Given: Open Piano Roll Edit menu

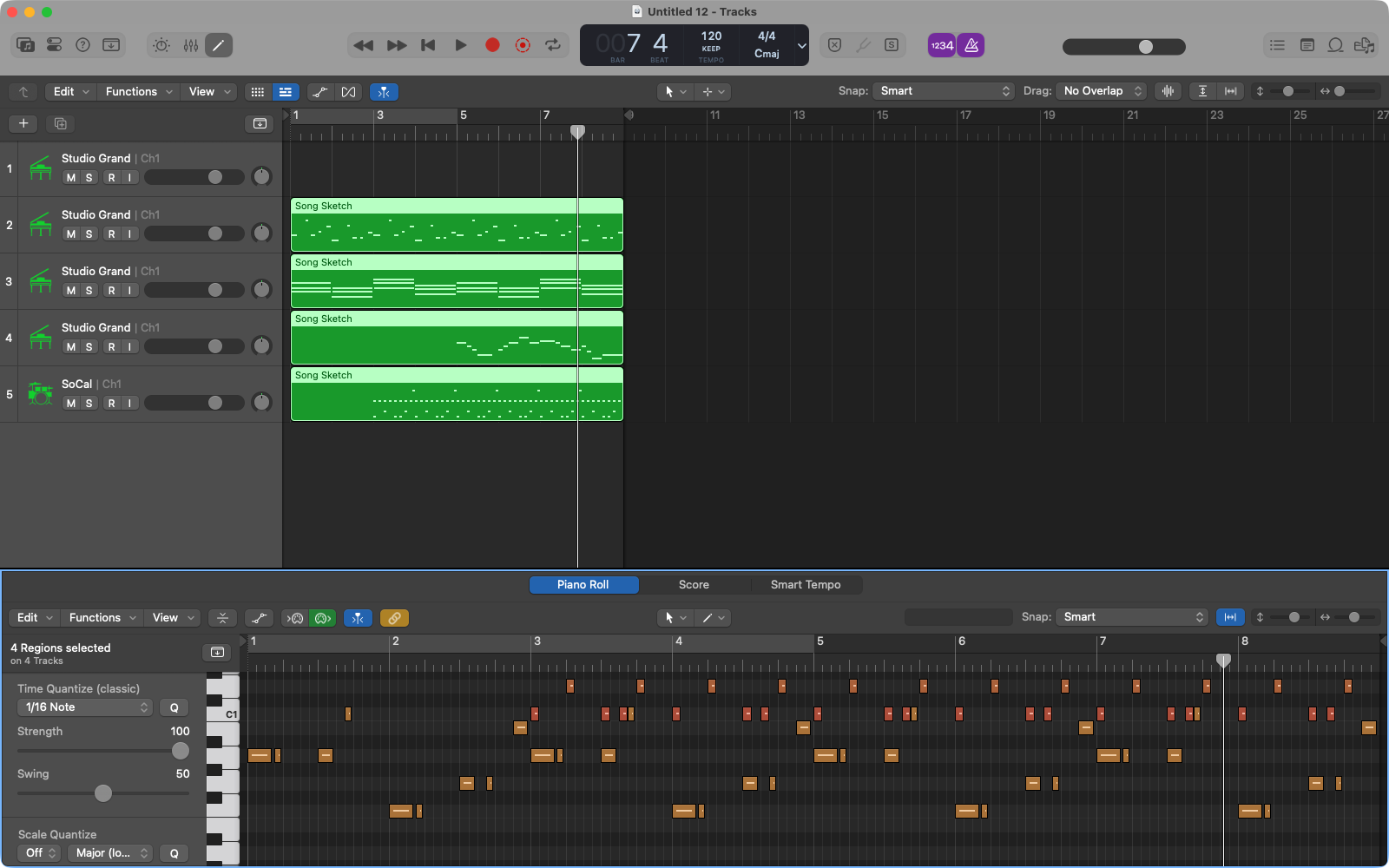Looking at the screenshot, I should pos(35,617).
